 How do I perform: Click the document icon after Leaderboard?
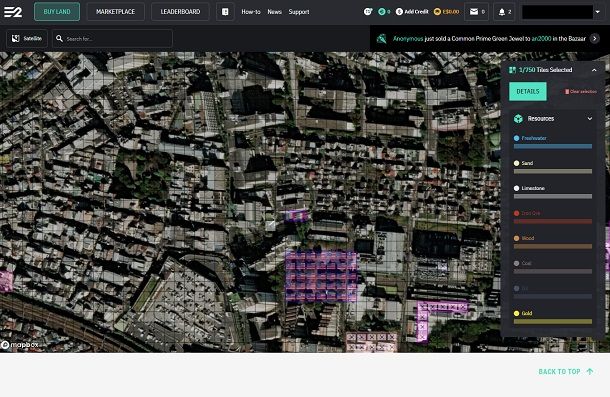[225, 12]
